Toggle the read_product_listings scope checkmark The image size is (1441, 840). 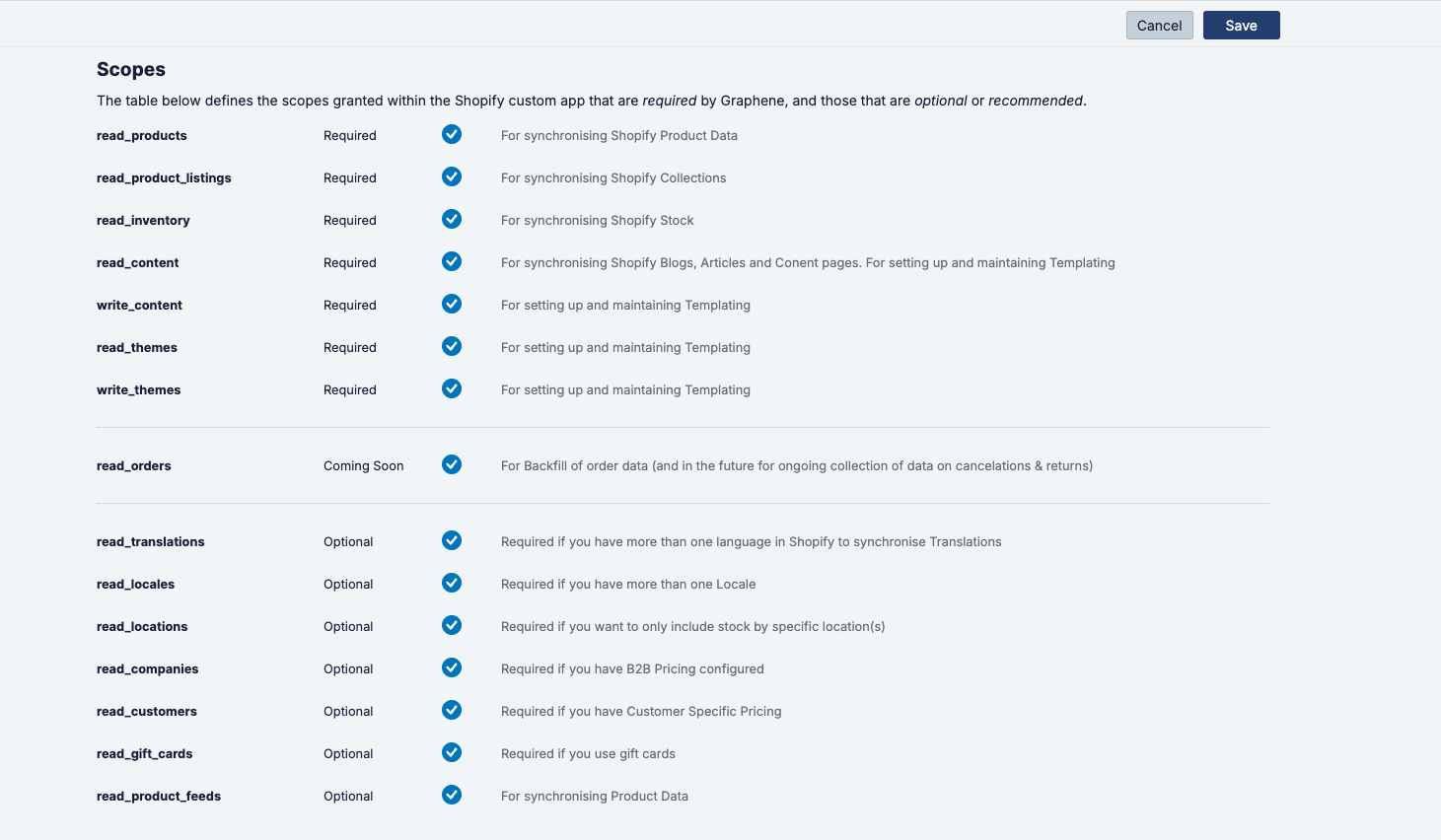click(452, 176)
